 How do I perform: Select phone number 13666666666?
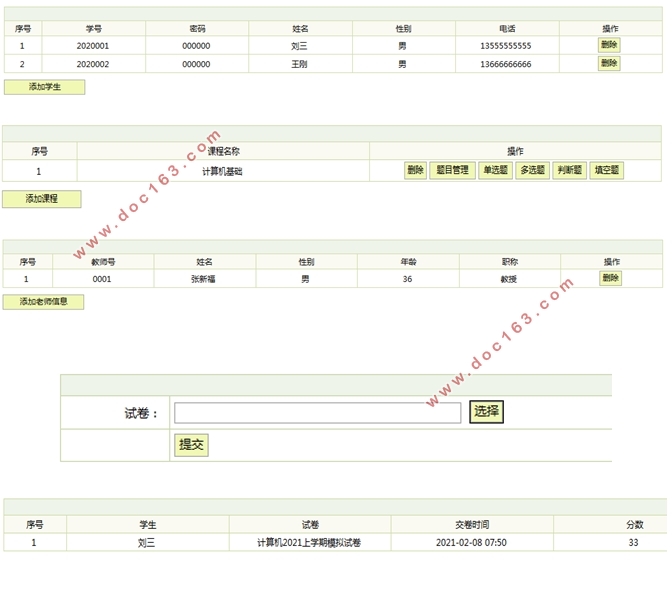506,64
